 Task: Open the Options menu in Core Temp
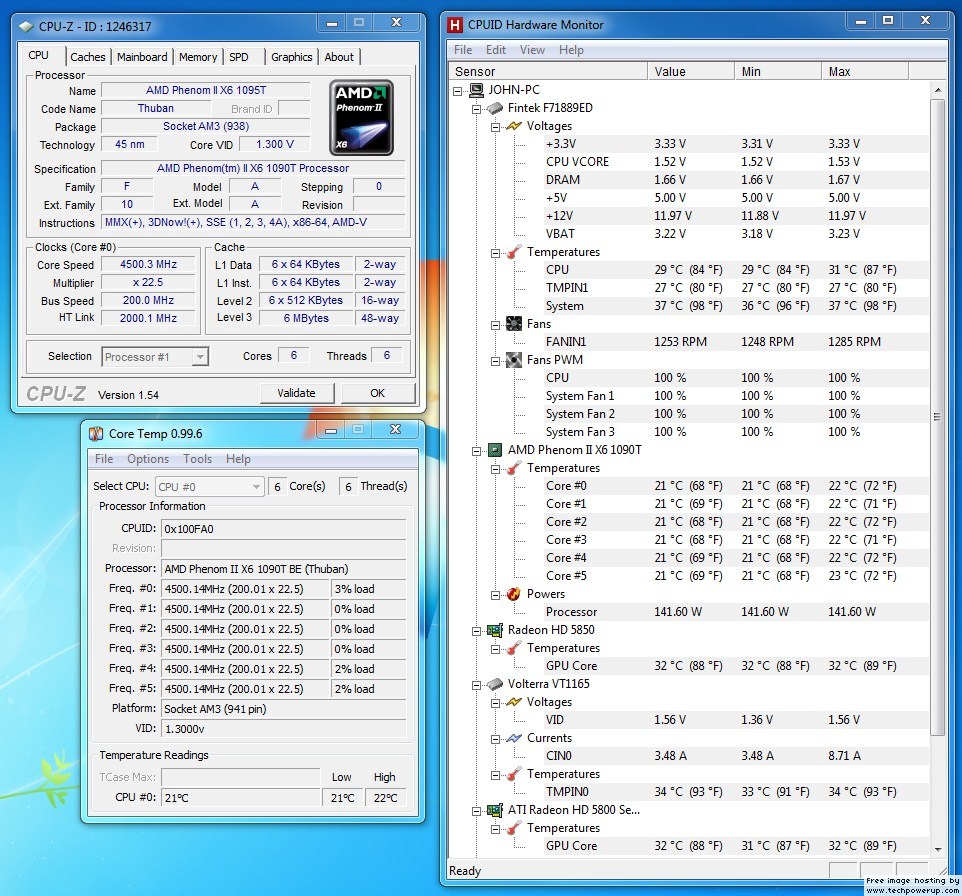click(148, 459)
